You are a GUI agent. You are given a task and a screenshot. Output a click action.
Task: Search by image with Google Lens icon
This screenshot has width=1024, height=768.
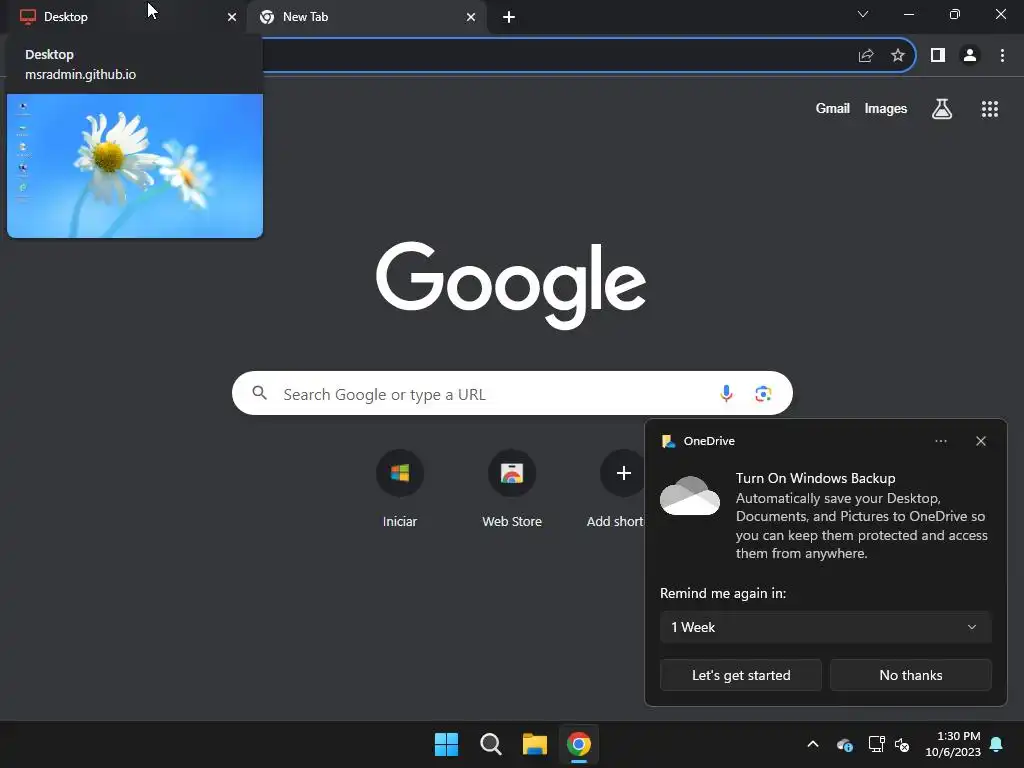763,394
